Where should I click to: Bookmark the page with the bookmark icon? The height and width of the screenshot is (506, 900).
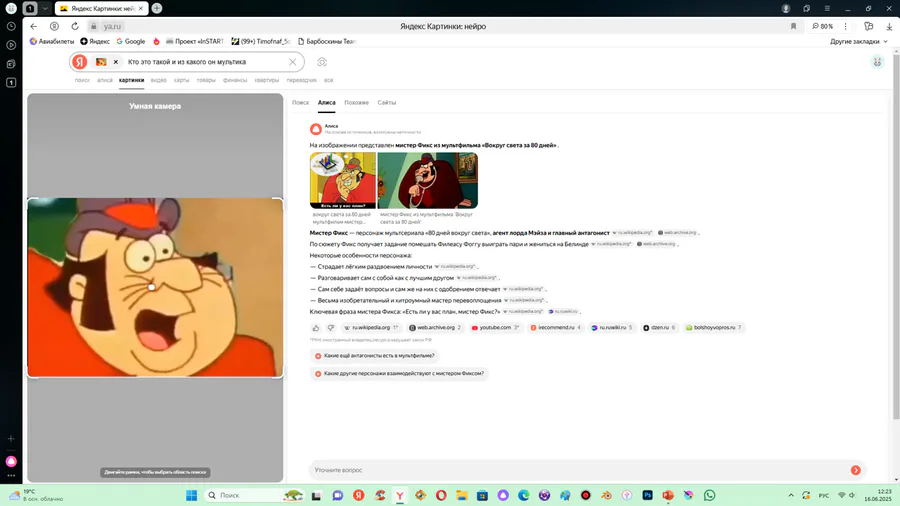click(x=793, y=26)
